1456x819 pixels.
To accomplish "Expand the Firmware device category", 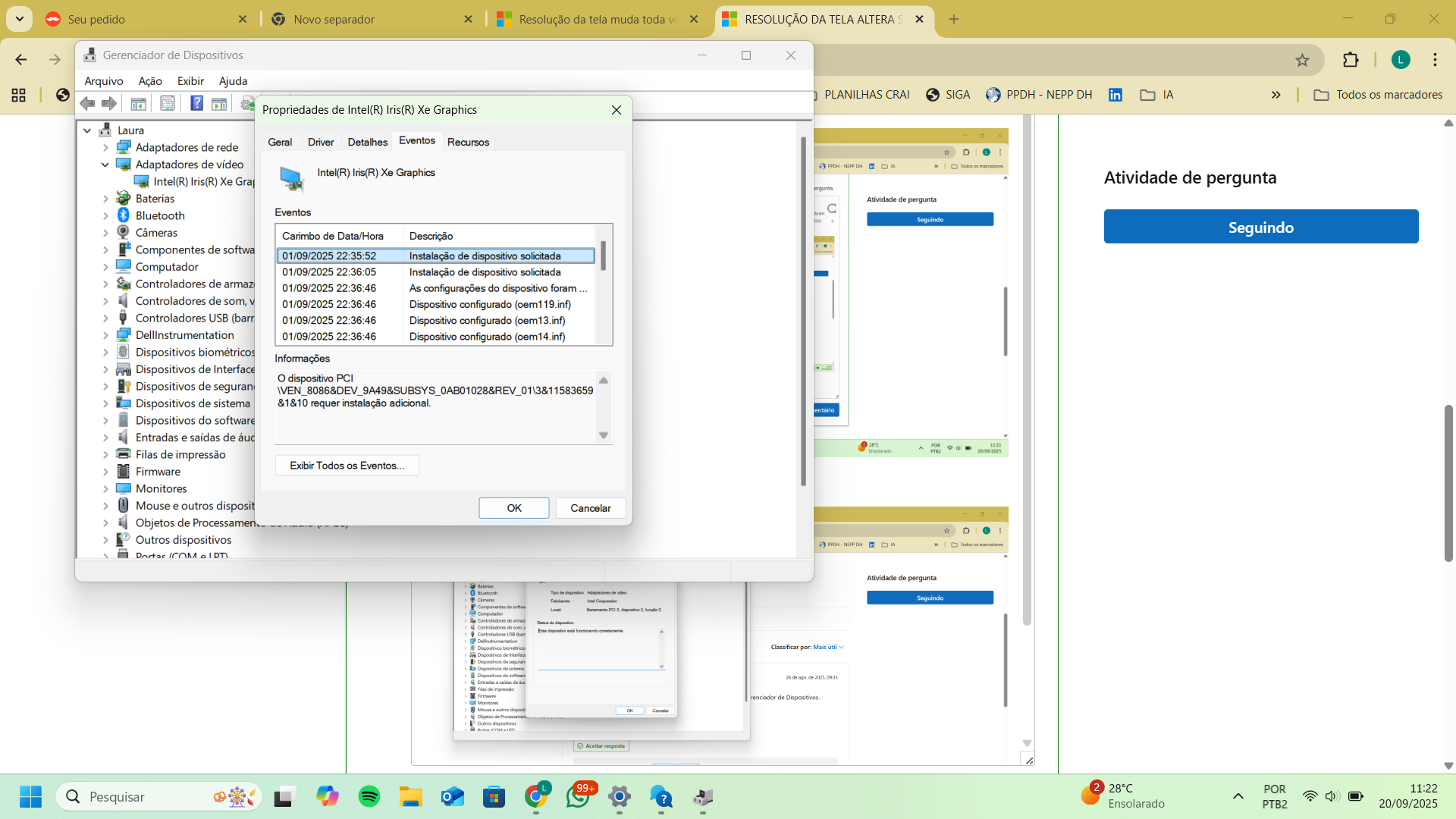I will point(105,472).
